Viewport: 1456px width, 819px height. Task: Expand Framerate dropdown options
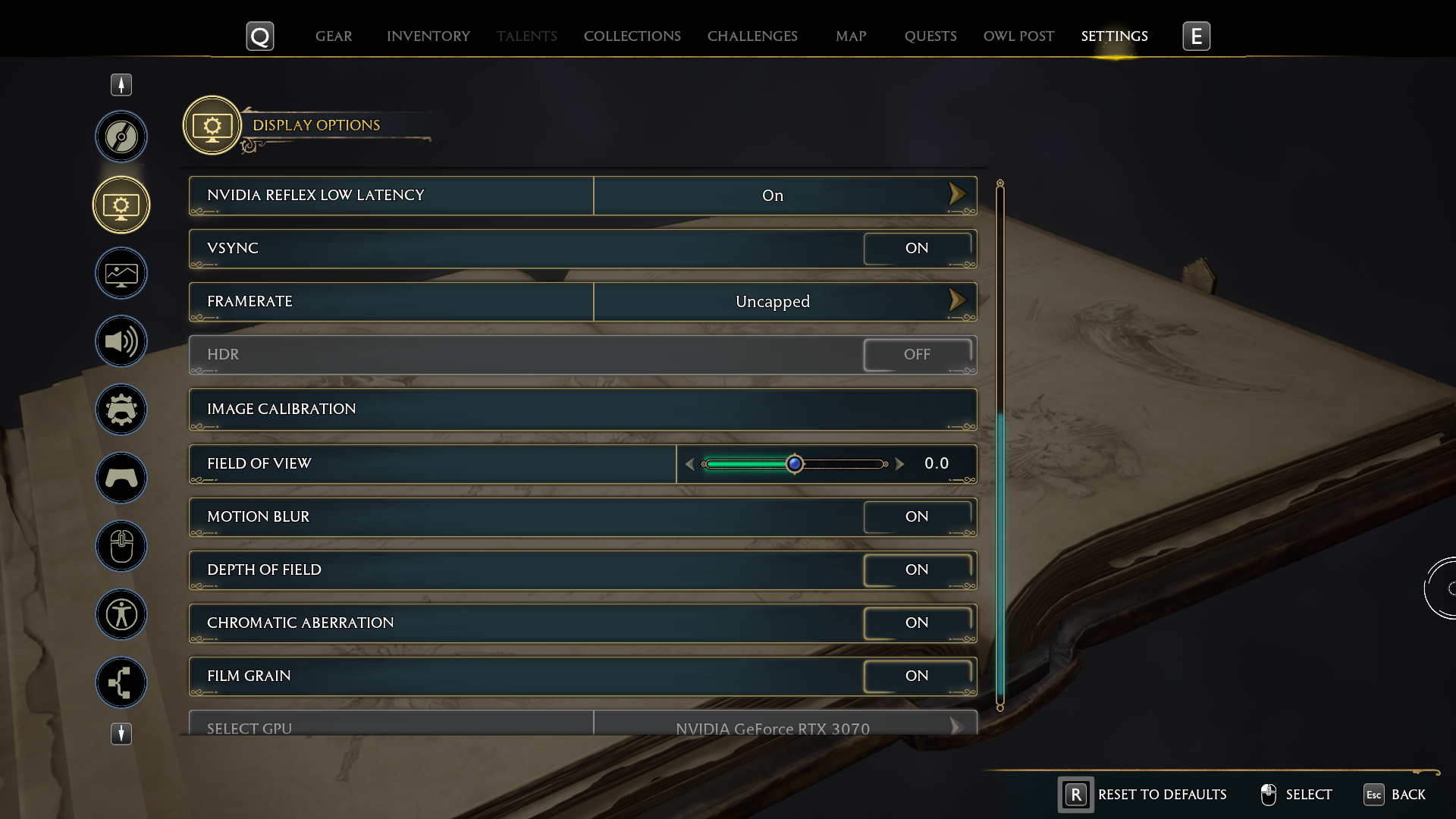tap(955, 301)
